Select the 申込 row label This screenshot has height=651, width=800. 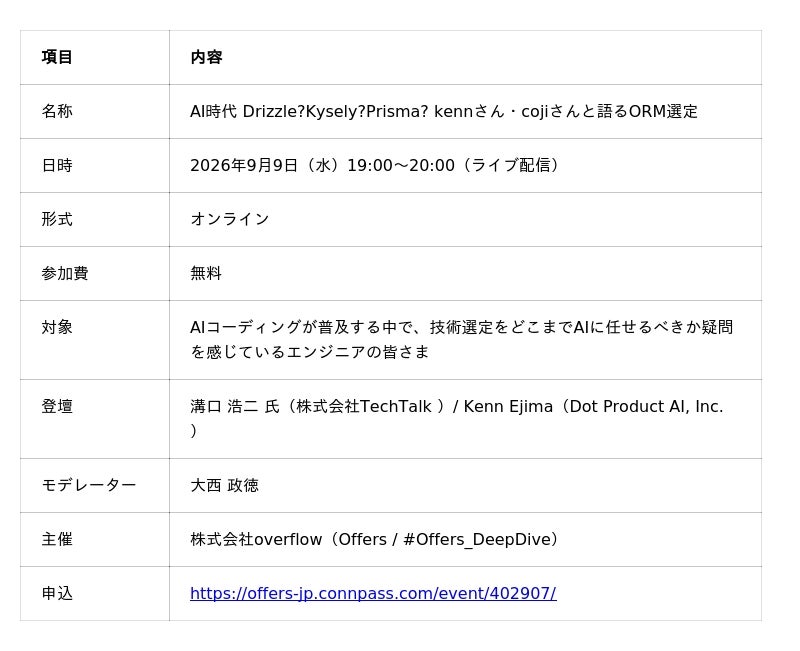click(x=57, y=593)
